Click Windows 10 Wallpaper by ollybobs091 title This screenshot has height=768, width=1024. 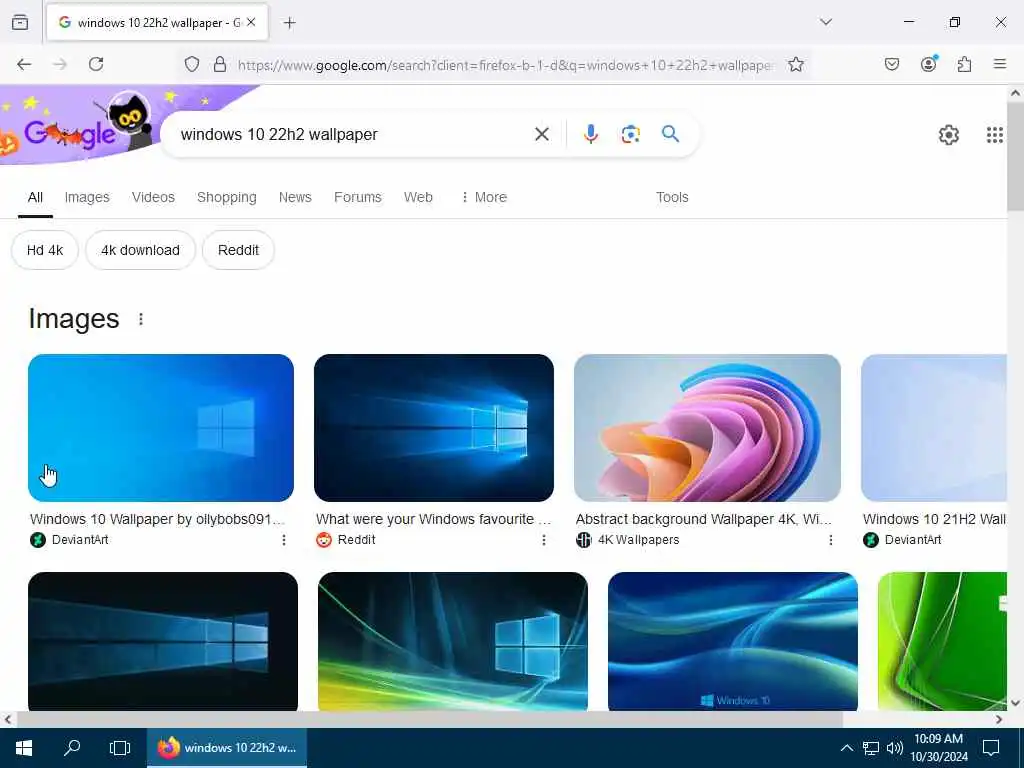[157, 519]
